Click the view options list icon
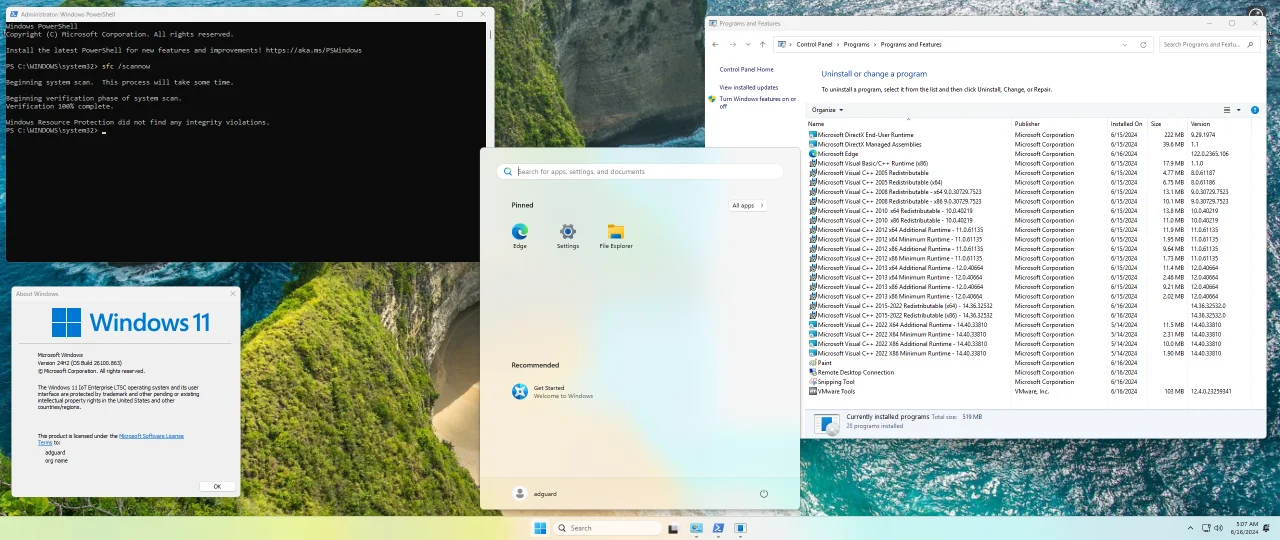1280x540 pixels. [x=1228, y=110]
